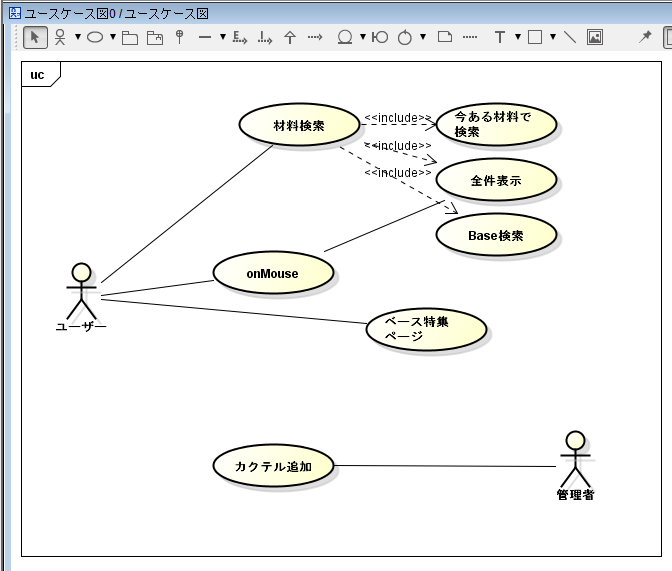
Task: Select the Insert Image tool
Action: coord(595,37)
